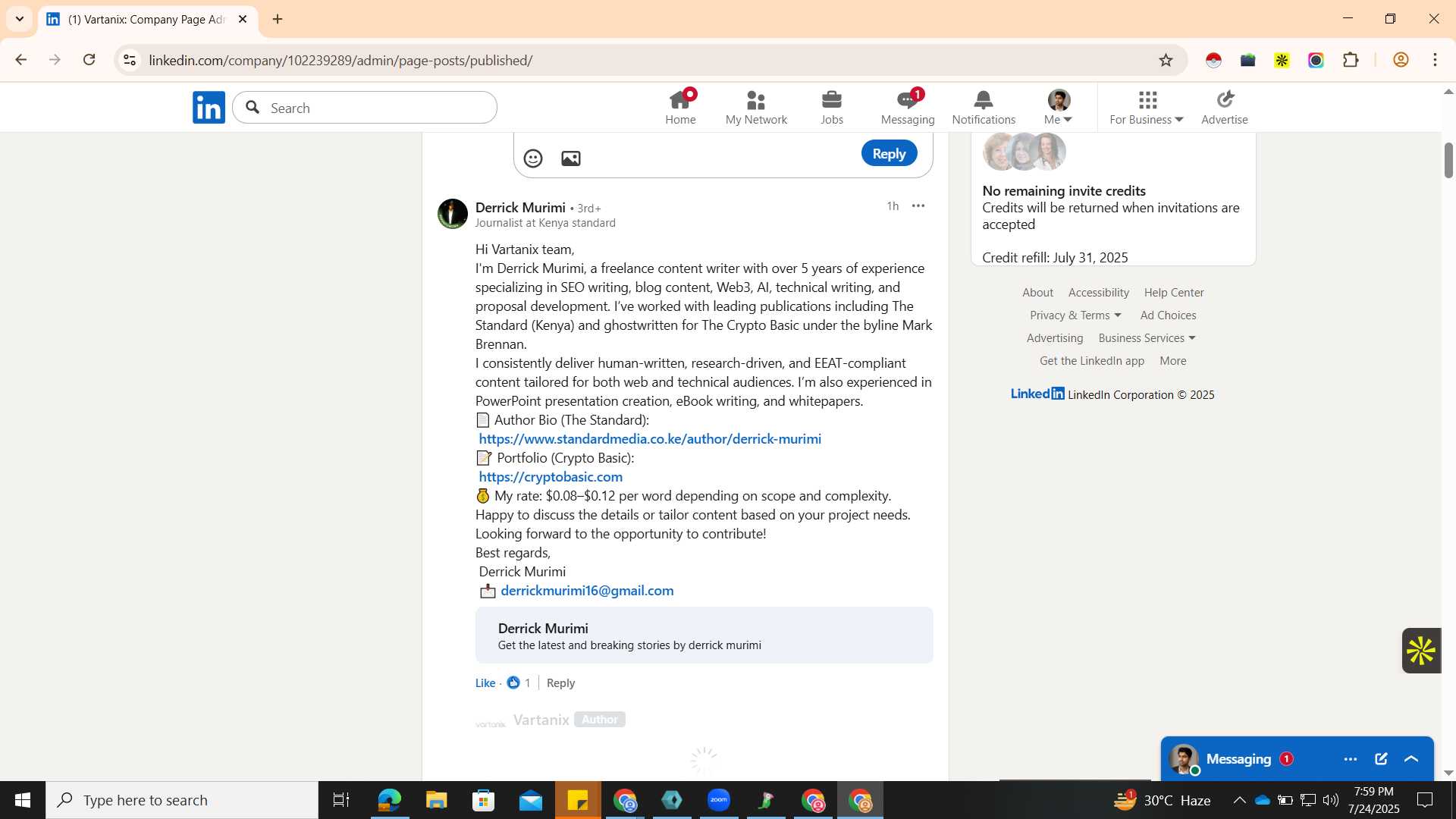Go back in browser
The width and height of the screenshot is (1456, 819).
coord(21,60)
